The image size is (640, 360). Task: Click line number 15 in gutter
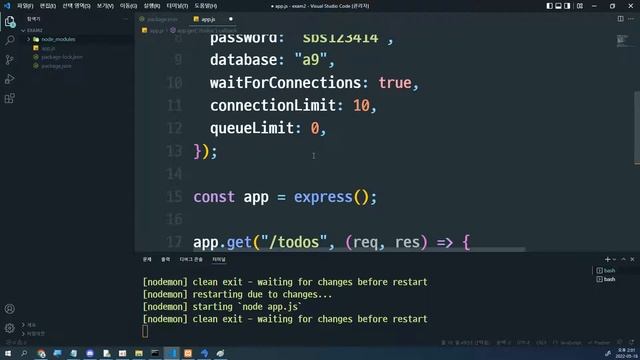[x=174, y=197]
